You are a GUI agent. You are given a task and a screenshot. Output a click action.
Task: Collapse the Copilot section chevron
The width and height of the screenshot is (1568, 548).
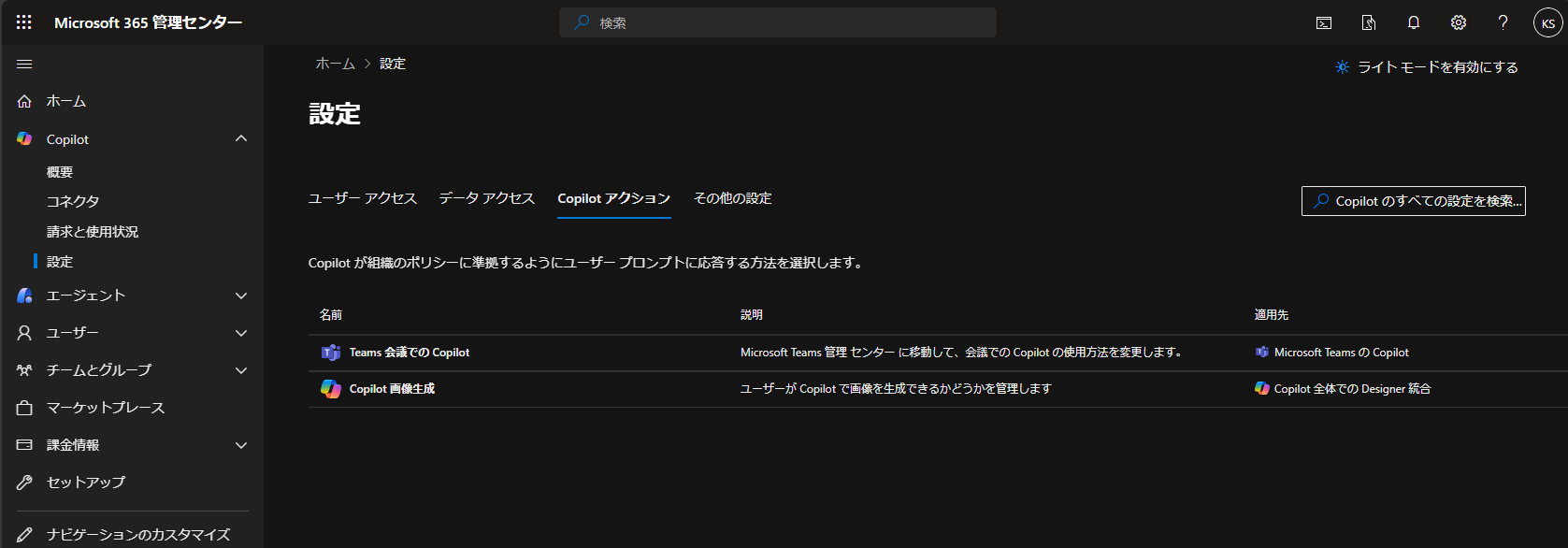coord(241,138)
